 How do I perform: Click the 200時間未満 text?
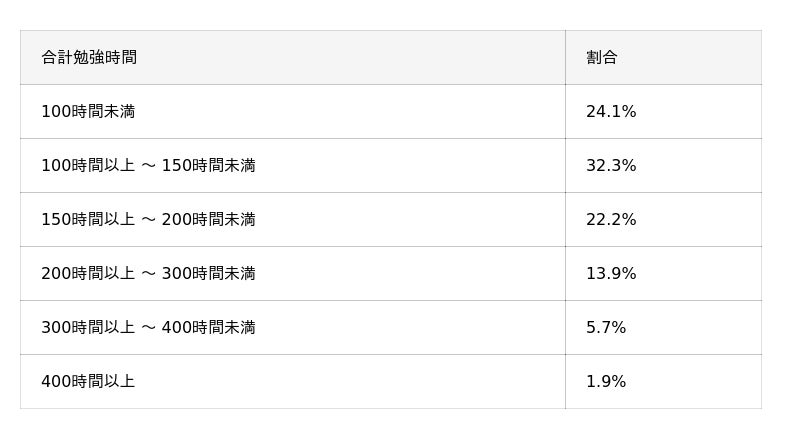pyautogui.click(x=208, y=220)
